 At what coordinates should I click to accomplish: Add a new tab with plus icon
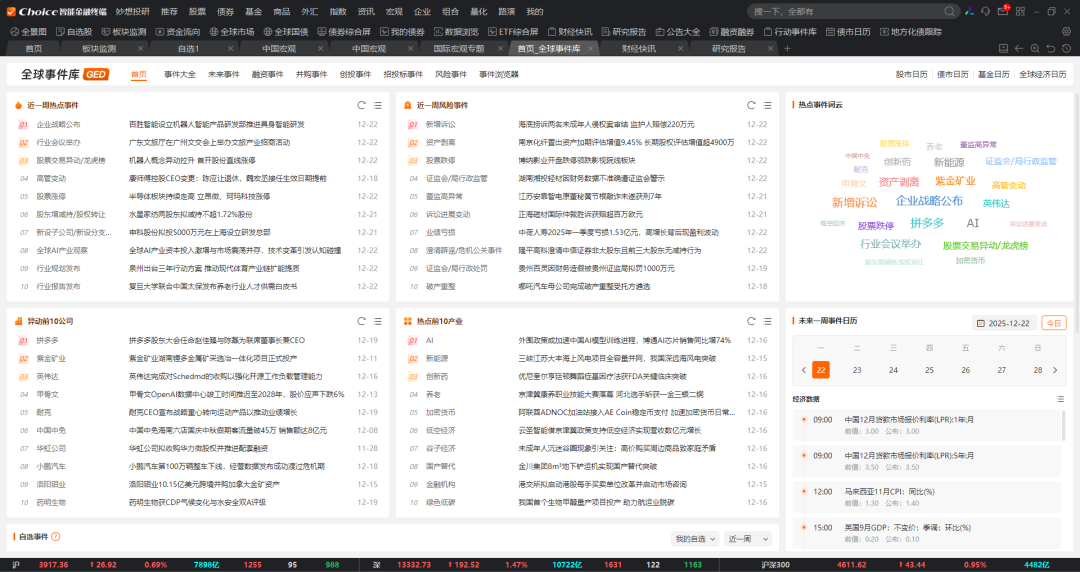pyautogui.click(x=787, y=48)
